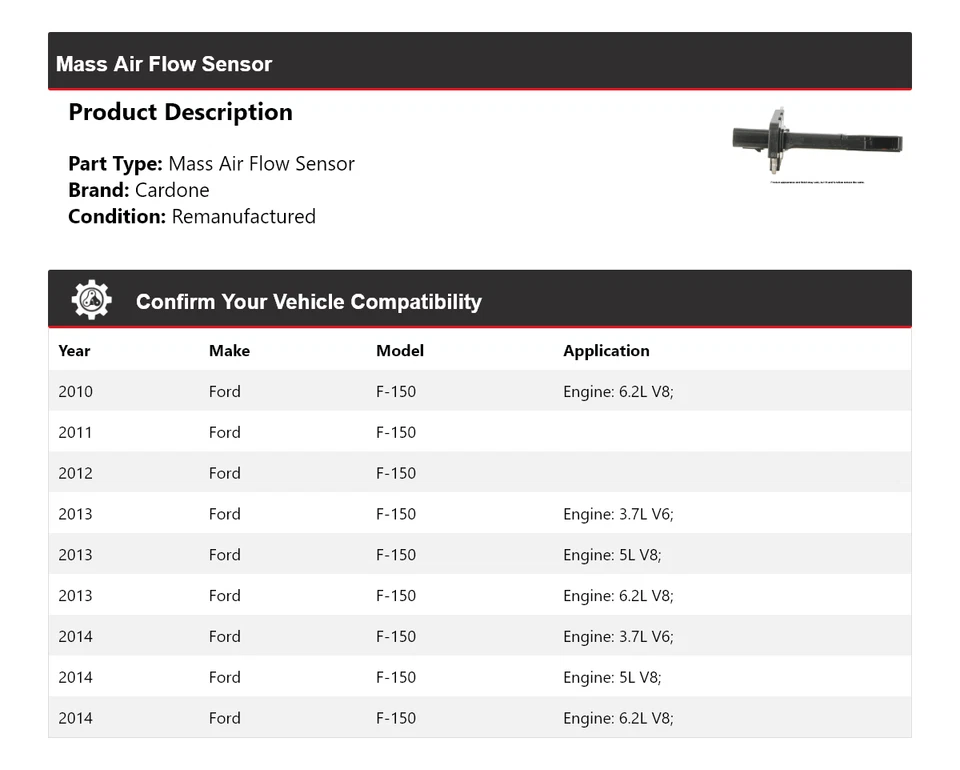Click the 2013 Engine: 5L V8 application cell
Viewport: 960px width, 770px height.
click(612, 555)
